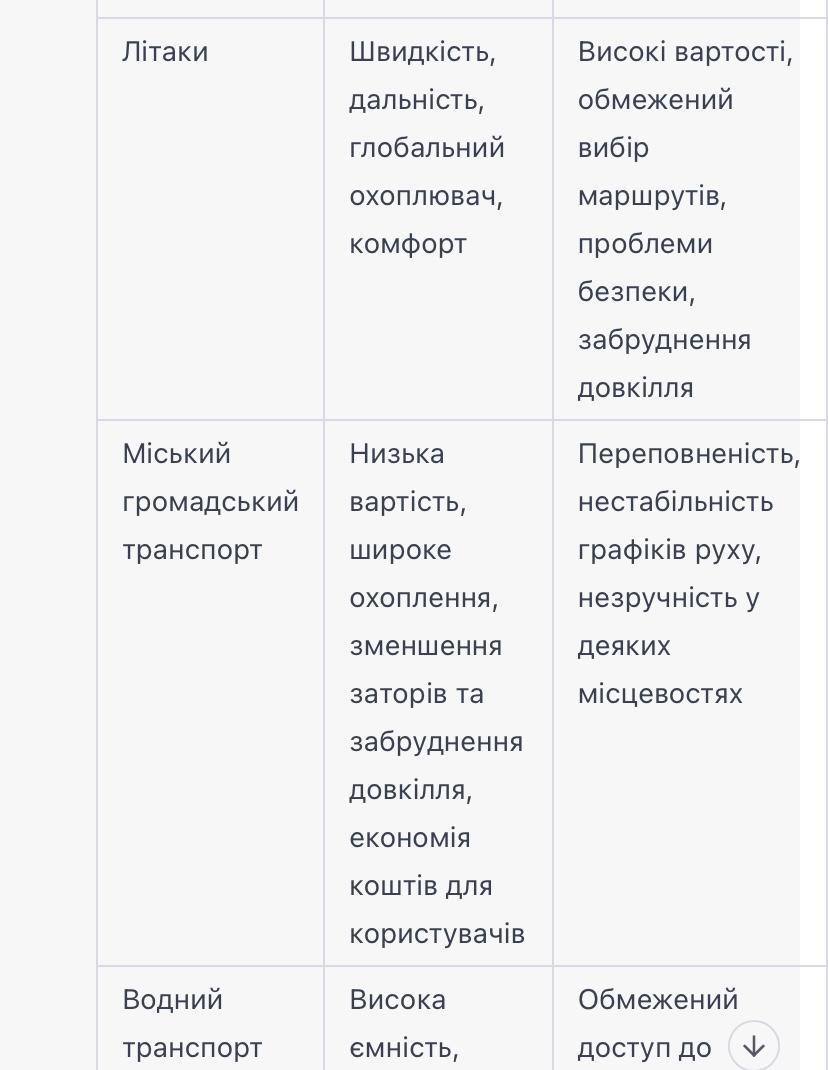
Task: Click the cell starting with "Швидкість, дальність"
Action: [x=427, y=148]
